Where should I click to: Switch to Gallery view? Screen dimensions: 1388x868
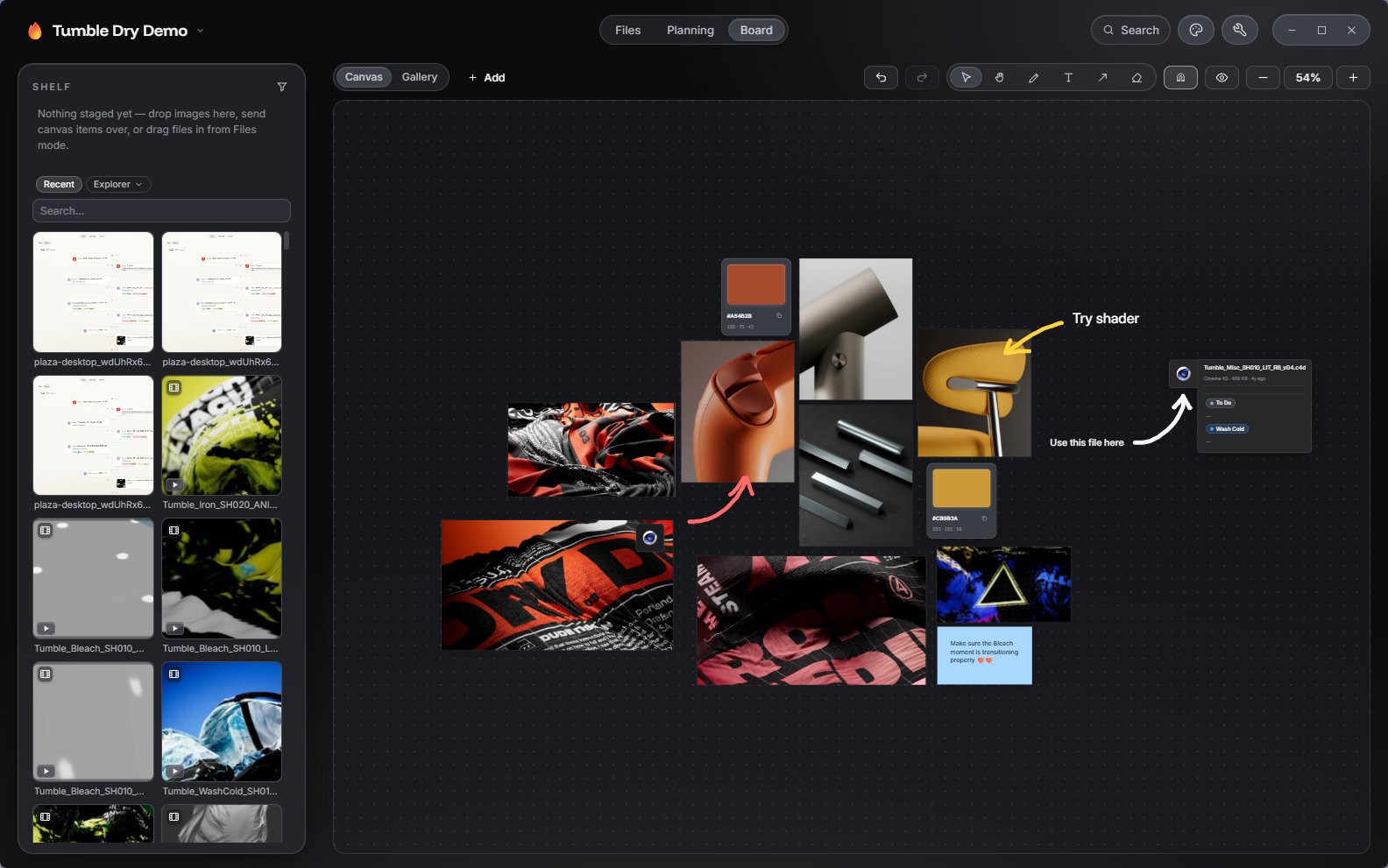pos(420,77)
